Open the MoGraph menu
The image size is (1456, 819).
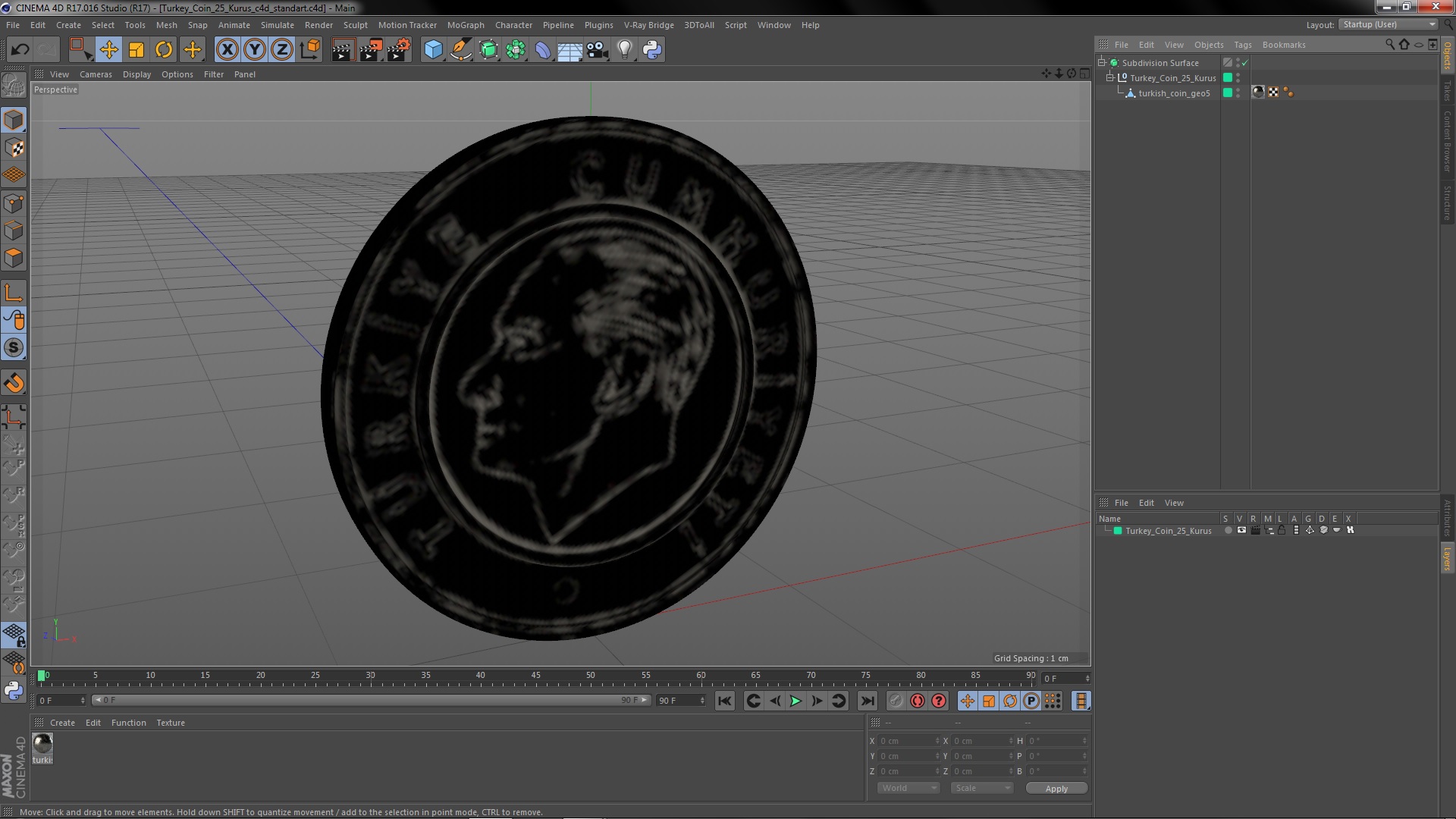pos(466,25)
